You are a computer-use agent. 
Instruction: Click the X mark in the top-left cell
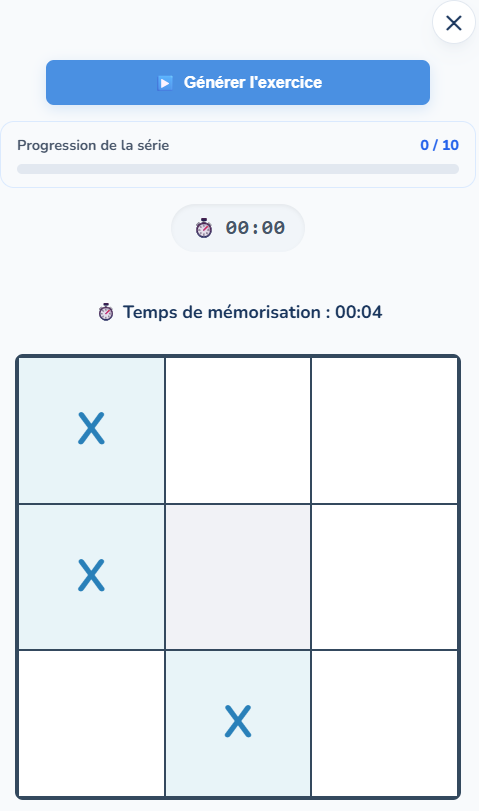pyautogui.click(x=92, y=428)
